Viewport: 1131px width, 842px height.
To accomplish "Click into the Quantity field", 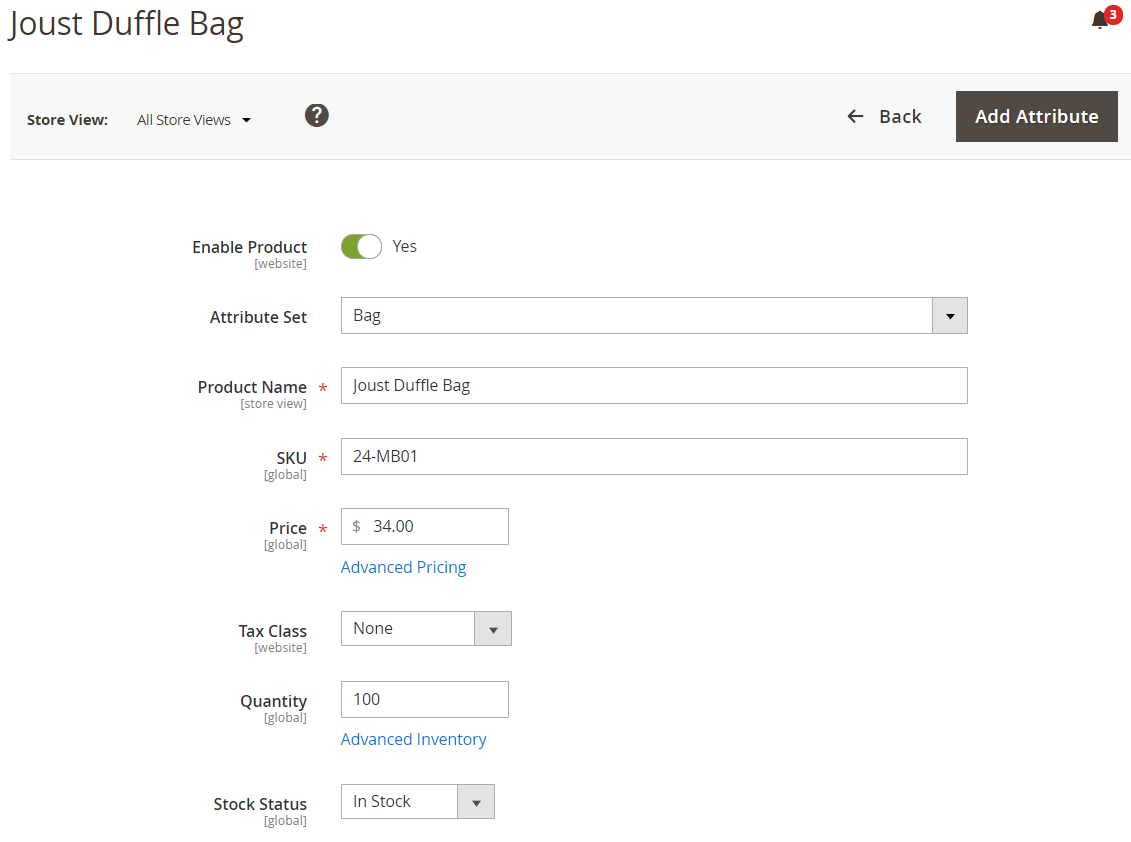I will pos(425,699).
